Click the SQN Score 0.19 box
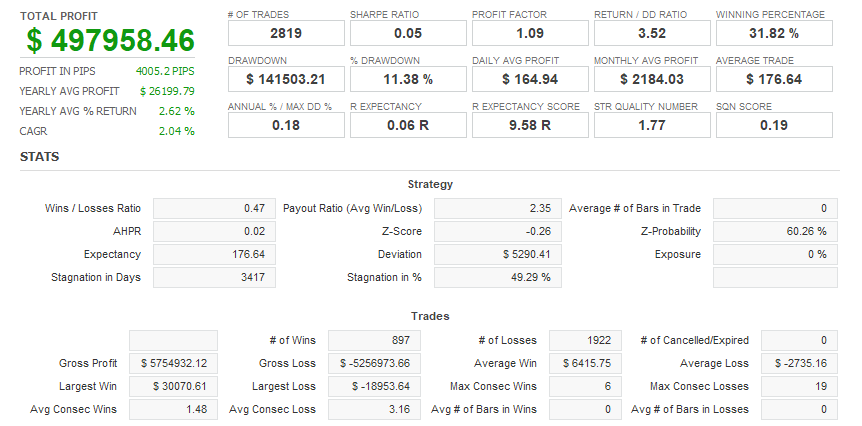 (774, 125)
